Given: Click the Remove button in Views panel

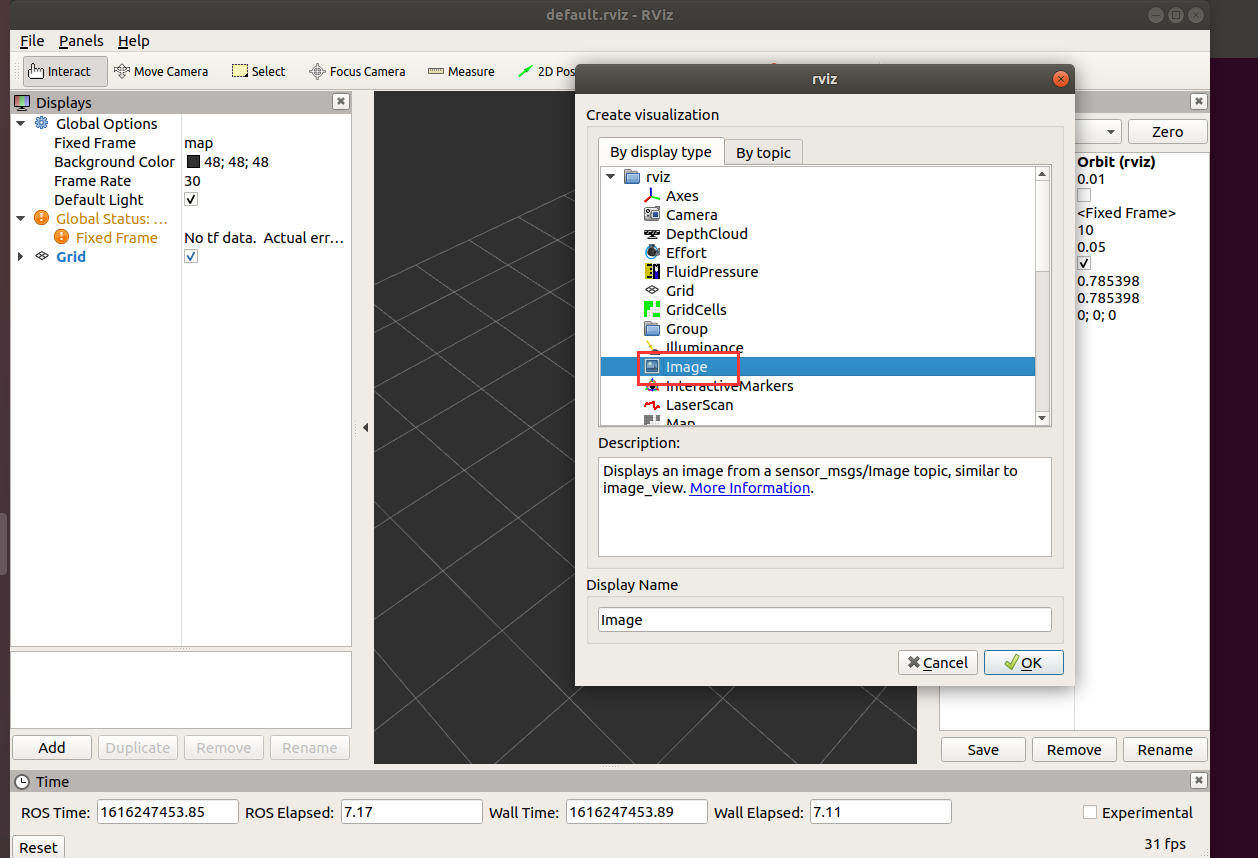Looking at the screenshot, I should tap(1074, 750).
